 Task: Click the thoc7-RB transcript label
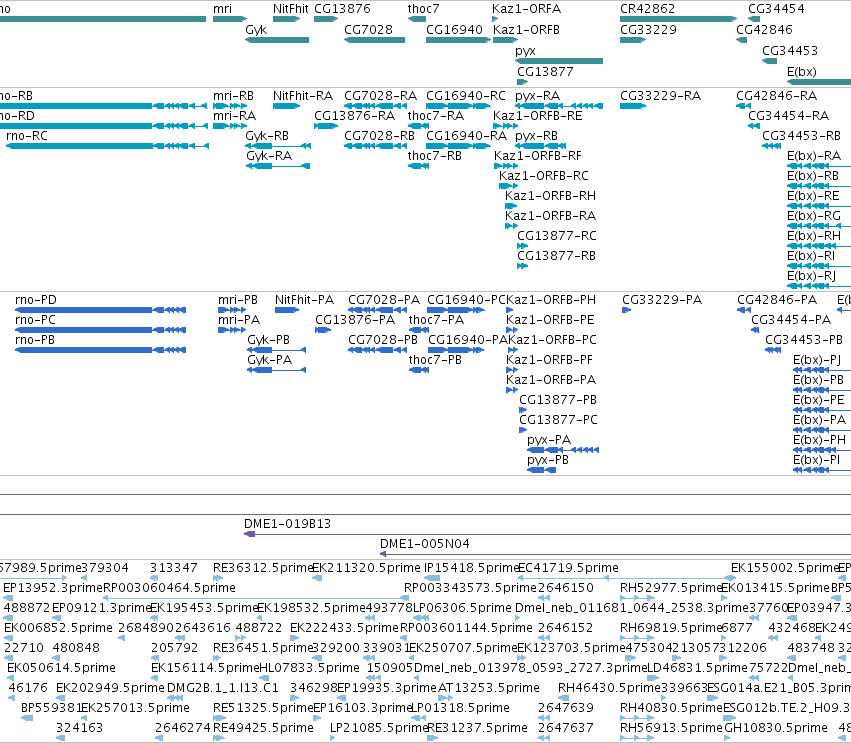(435, 156)
